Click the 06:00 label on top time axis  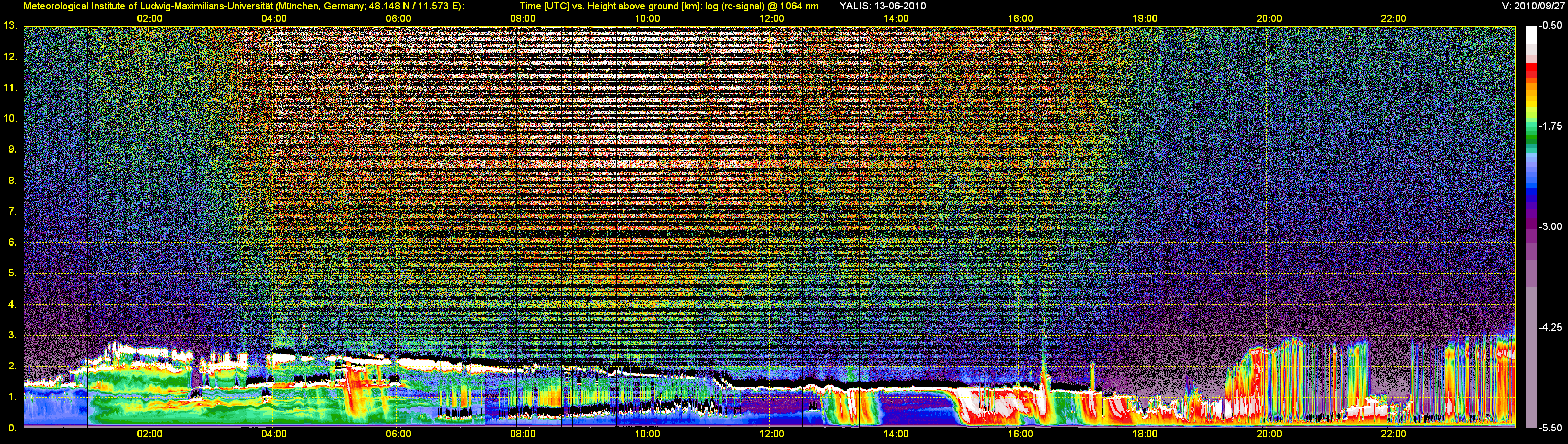[399, 18]
